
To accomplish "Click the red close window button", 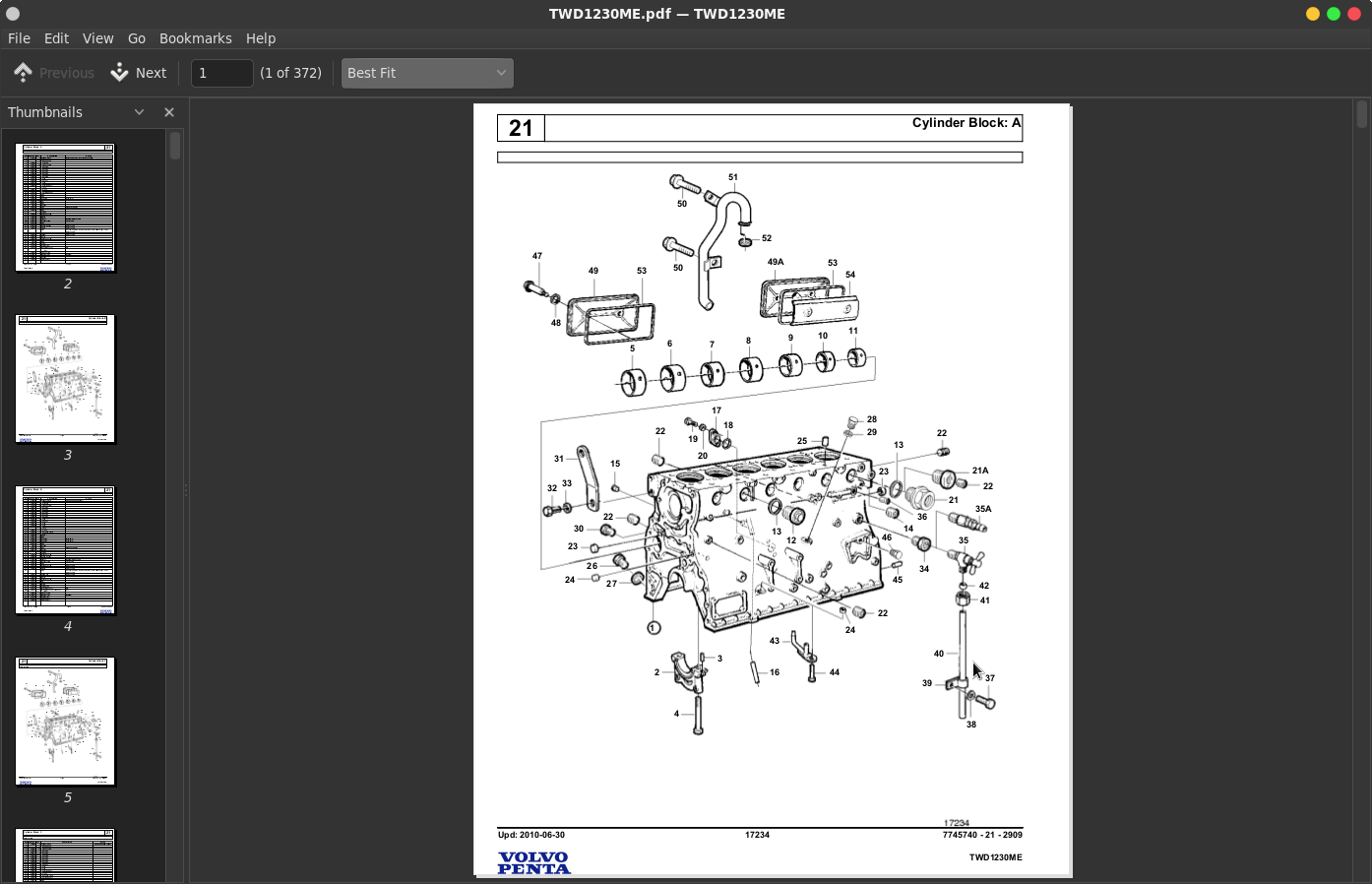I will coord(1354,14).
